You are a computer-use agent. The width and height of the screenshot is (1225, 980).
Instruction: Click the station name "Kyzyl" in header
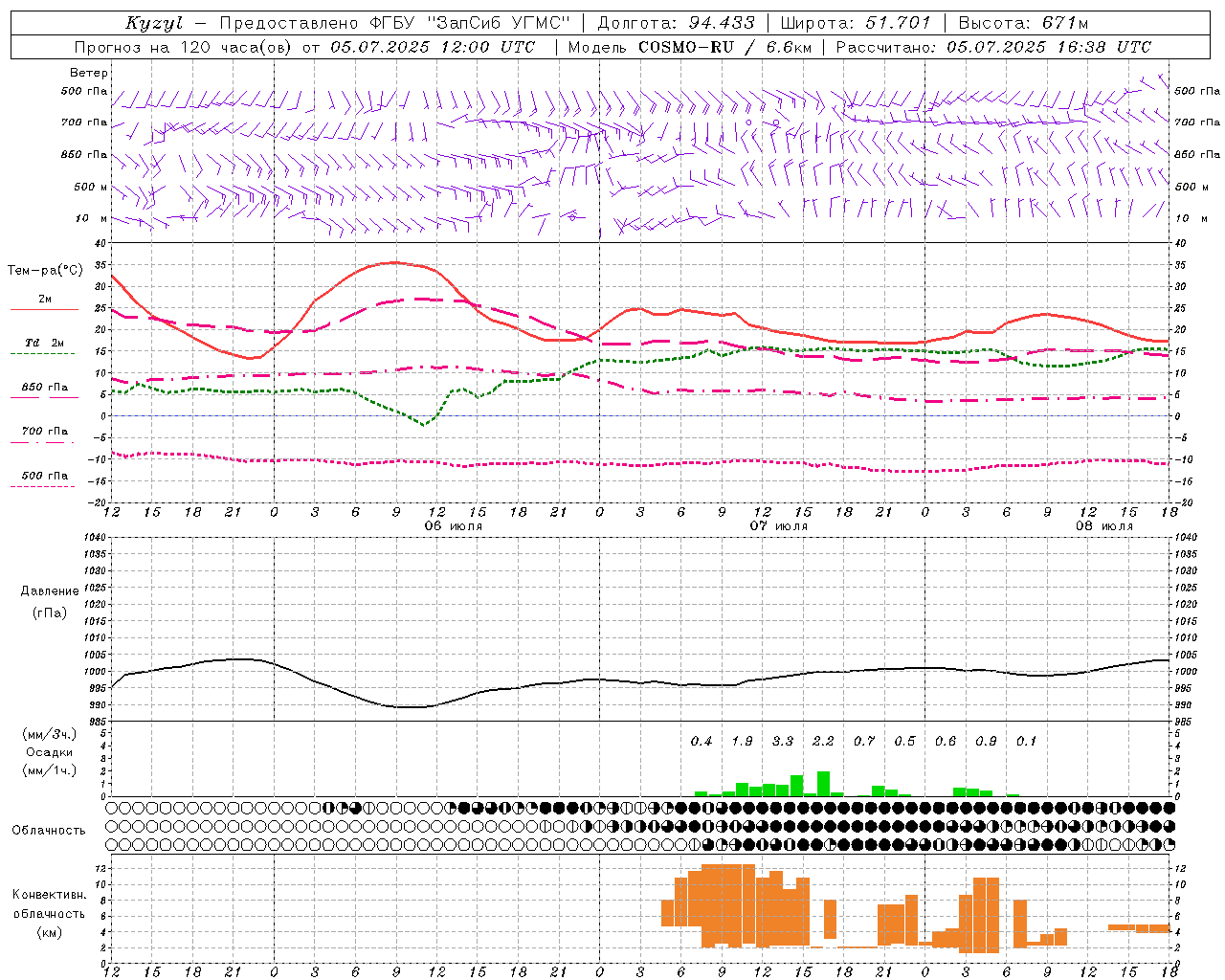coord(154,23)
